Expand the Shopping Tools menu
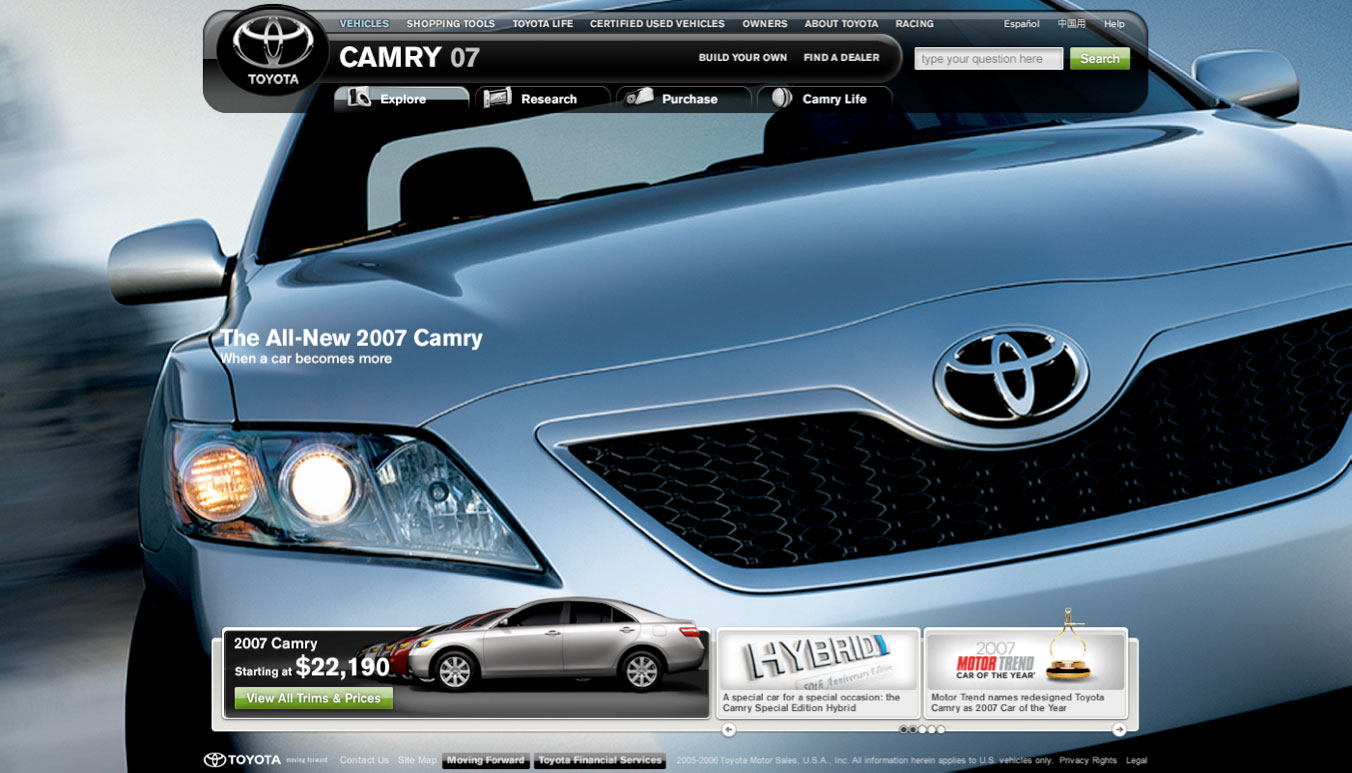 point(450,24)
